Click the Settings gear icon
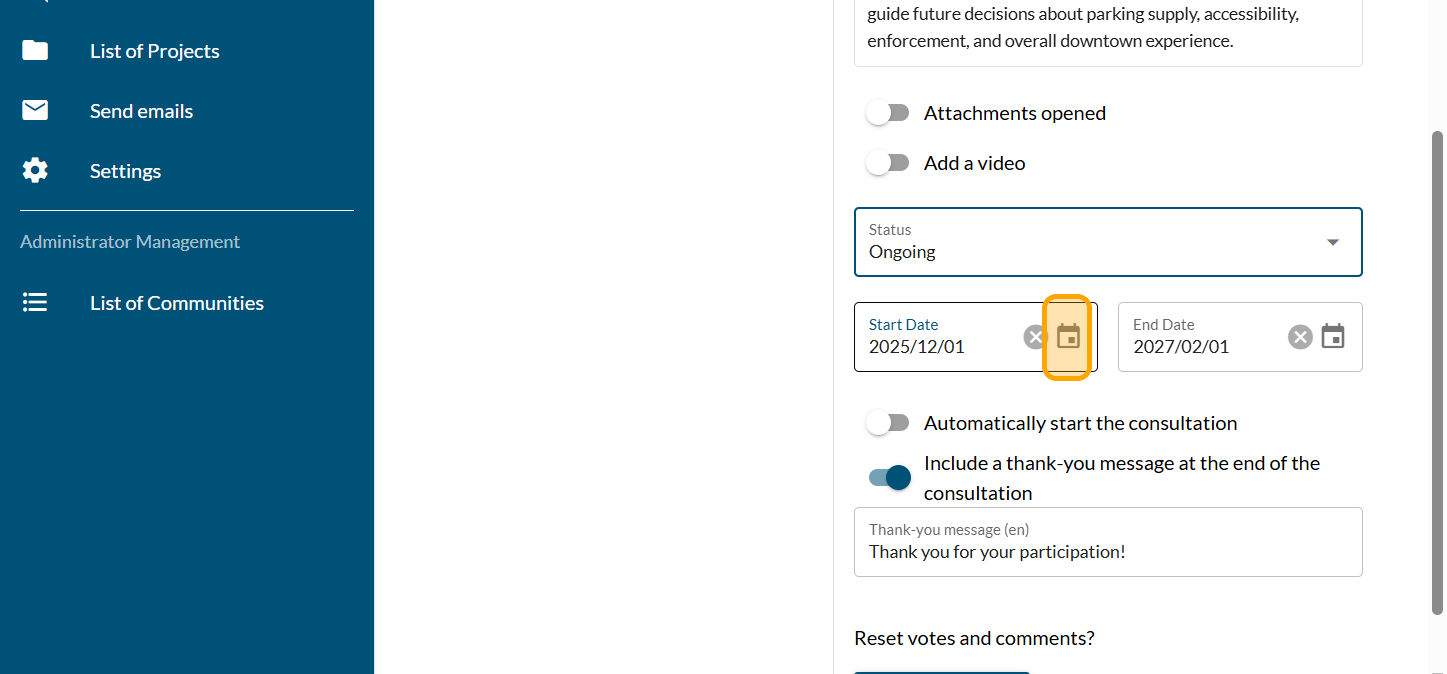Screen dimensions: 1447x674 [x=35, y=171]
